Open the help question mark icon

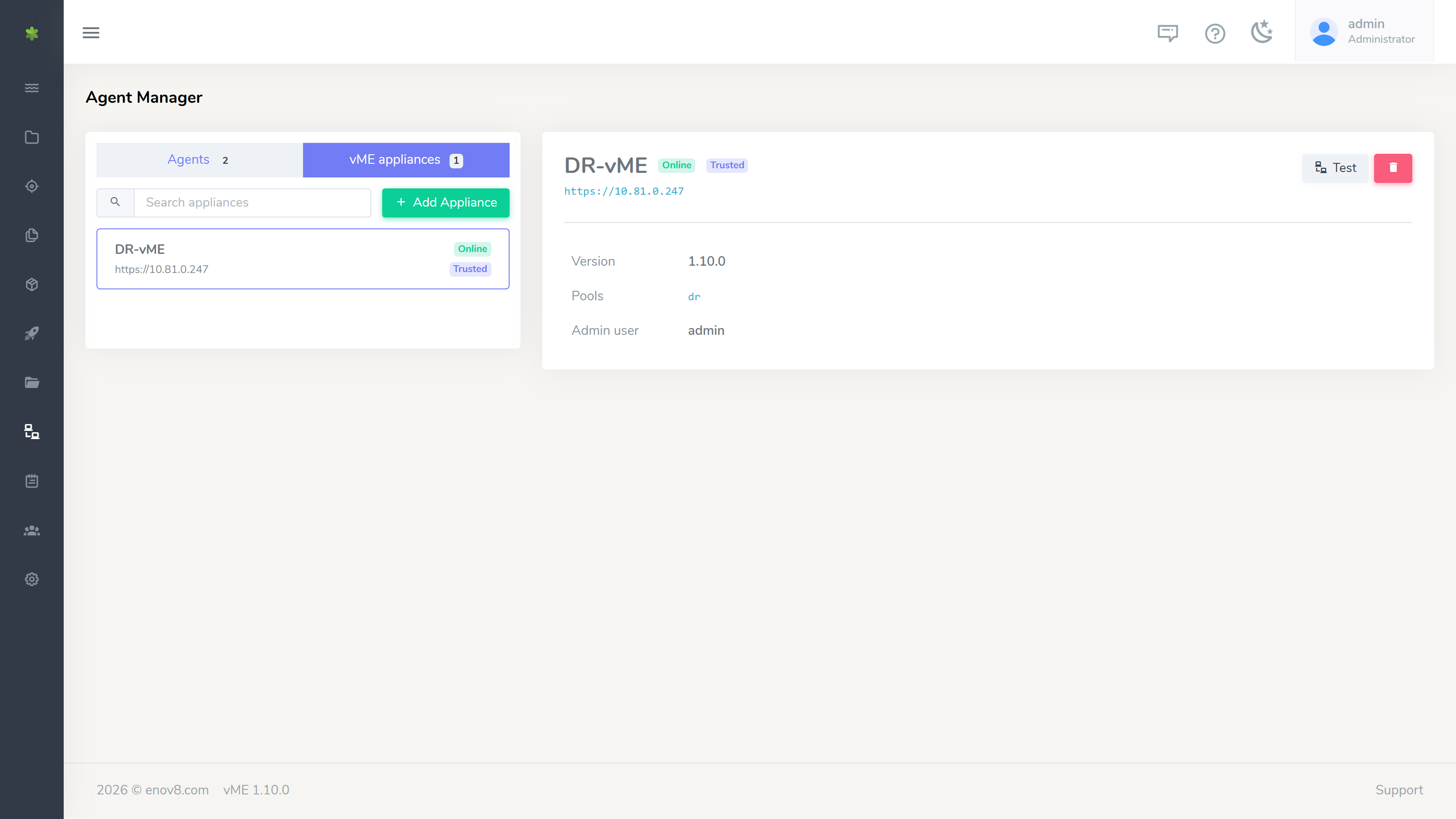pos(1215,33)
